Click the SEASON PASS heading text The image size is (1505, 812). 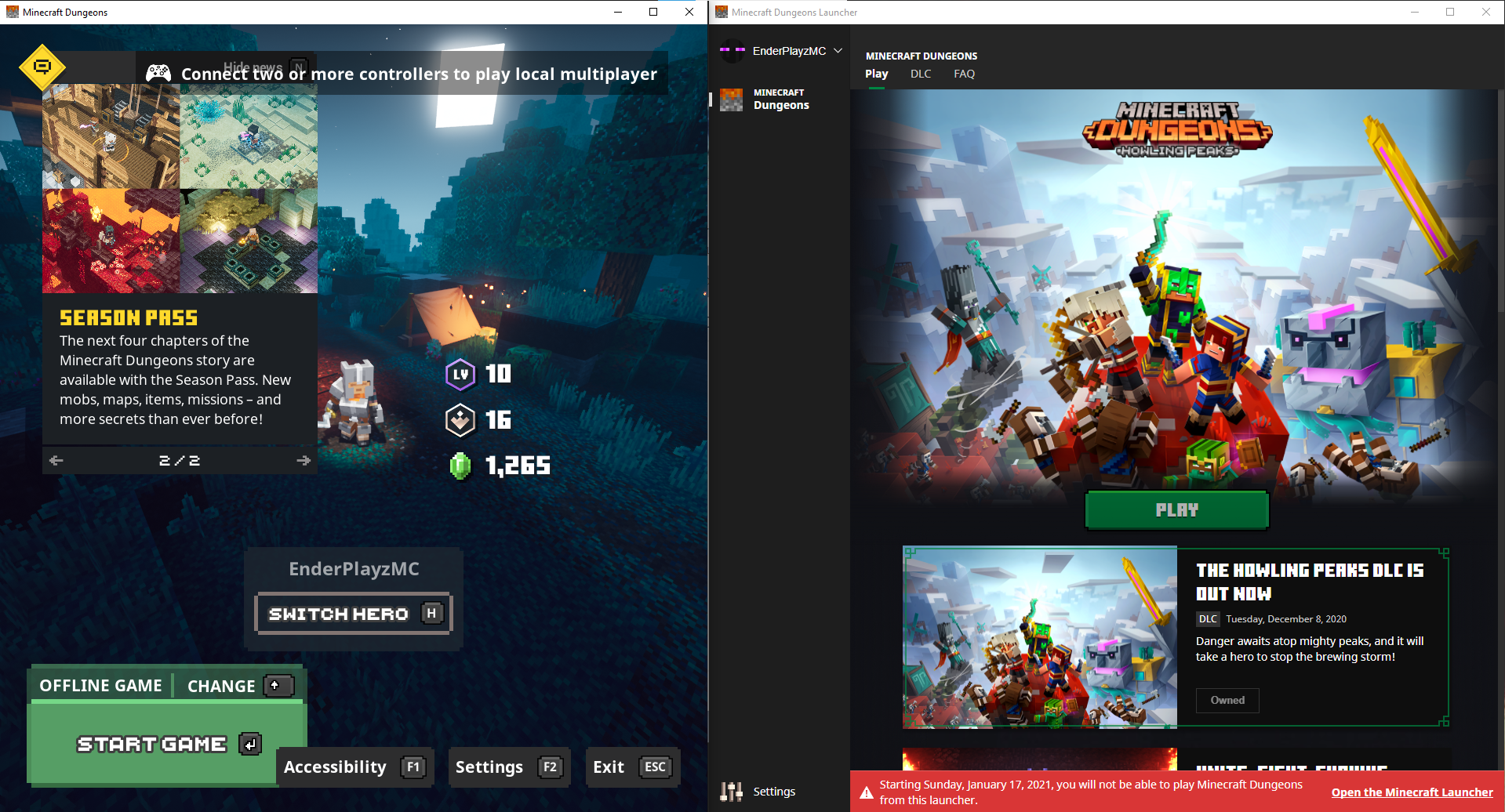click(x=129, y=317)
